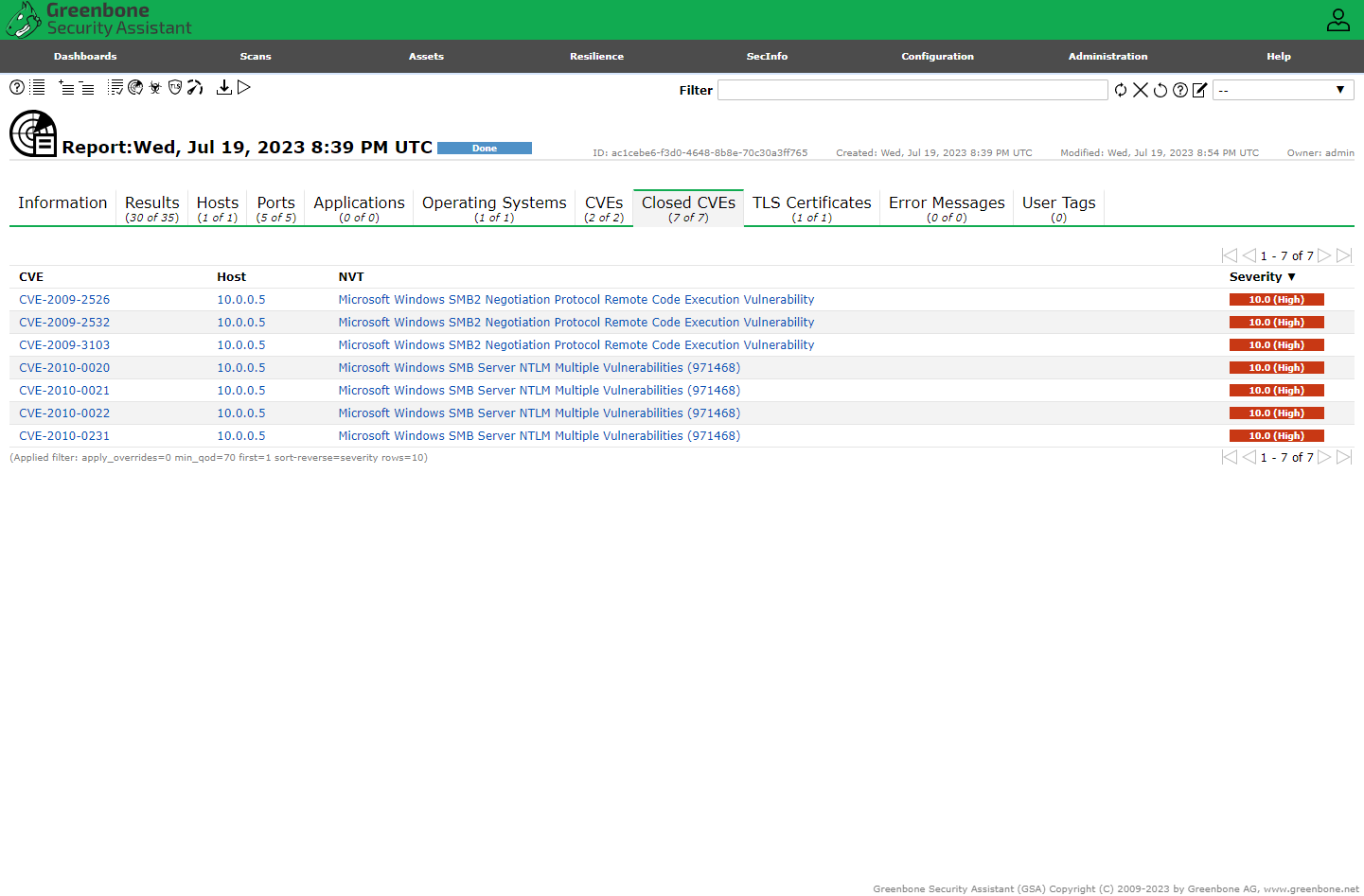Focus the Filter text input
Image resolution: width=1364 pixels, height=896 pixels.
(x=912, y=90)
